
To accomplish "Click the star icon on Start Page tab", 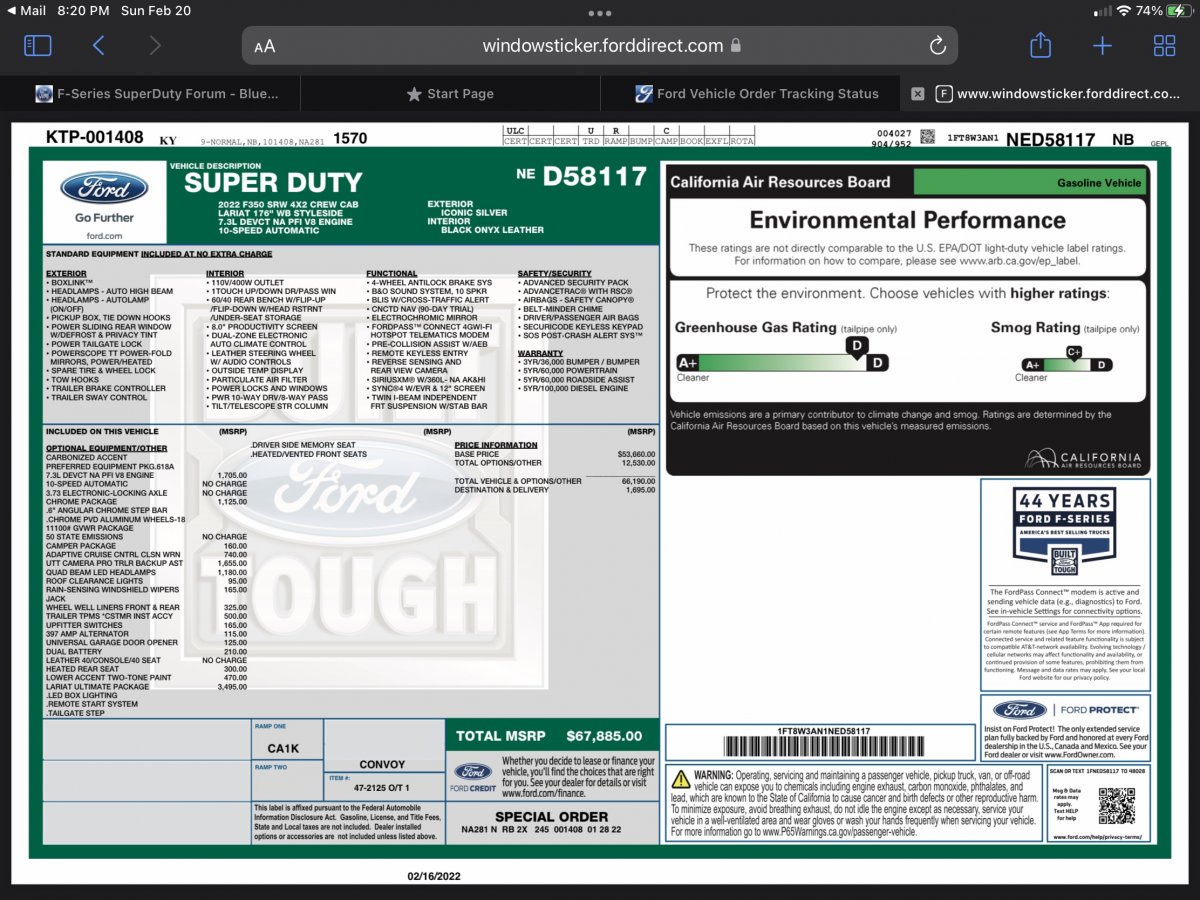I will point(414,94).
